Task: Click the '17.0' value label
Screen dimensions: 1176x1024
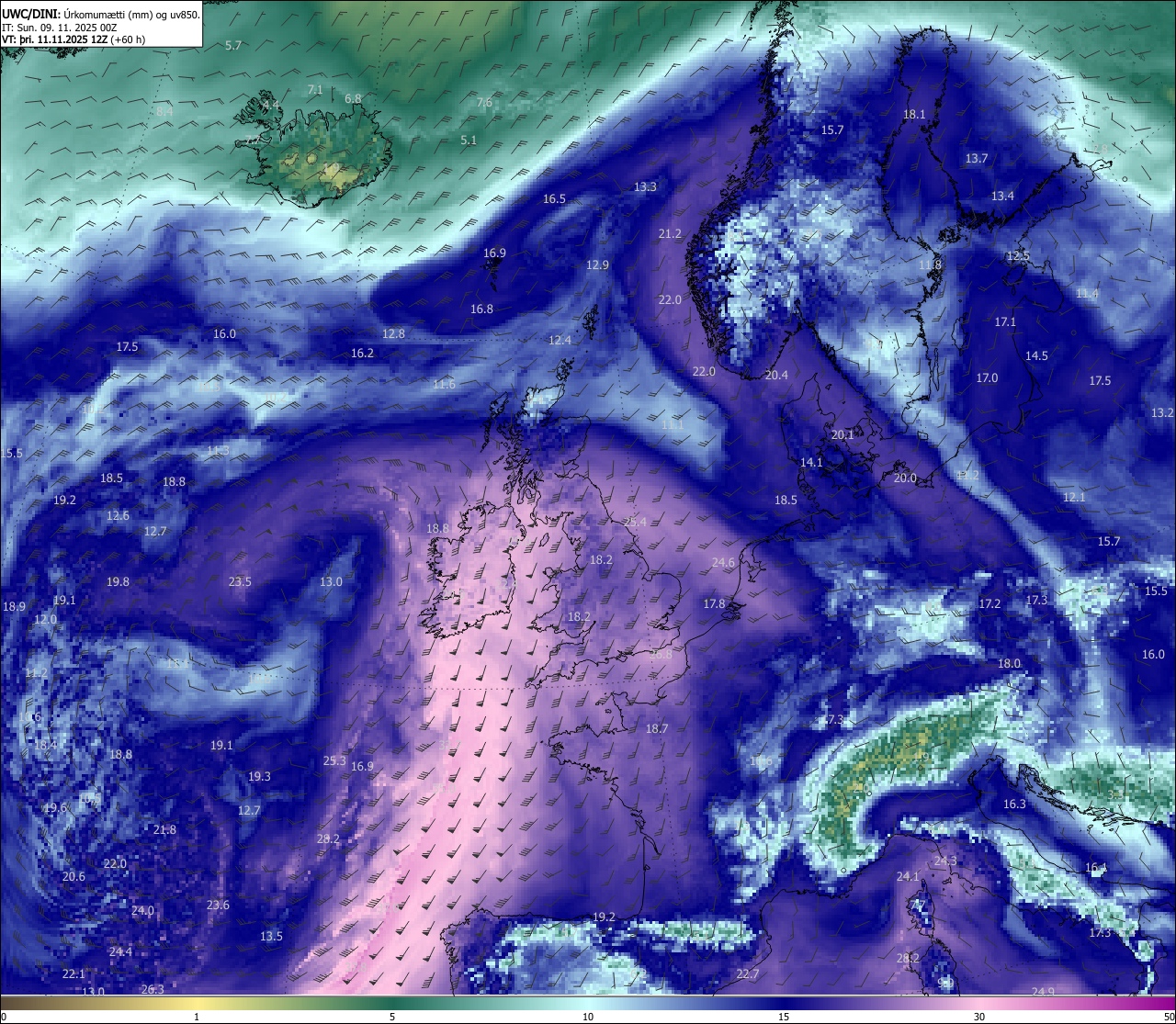Action: click(987, 378)
